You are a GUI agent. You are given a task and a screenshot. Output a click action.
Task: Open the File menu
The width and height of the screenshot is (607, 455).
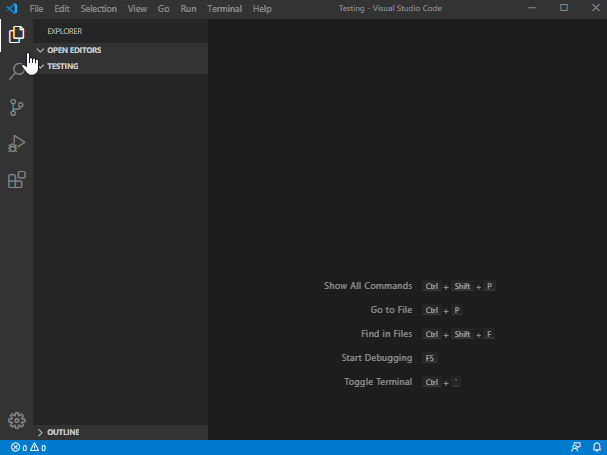click(x=36, y=9)
